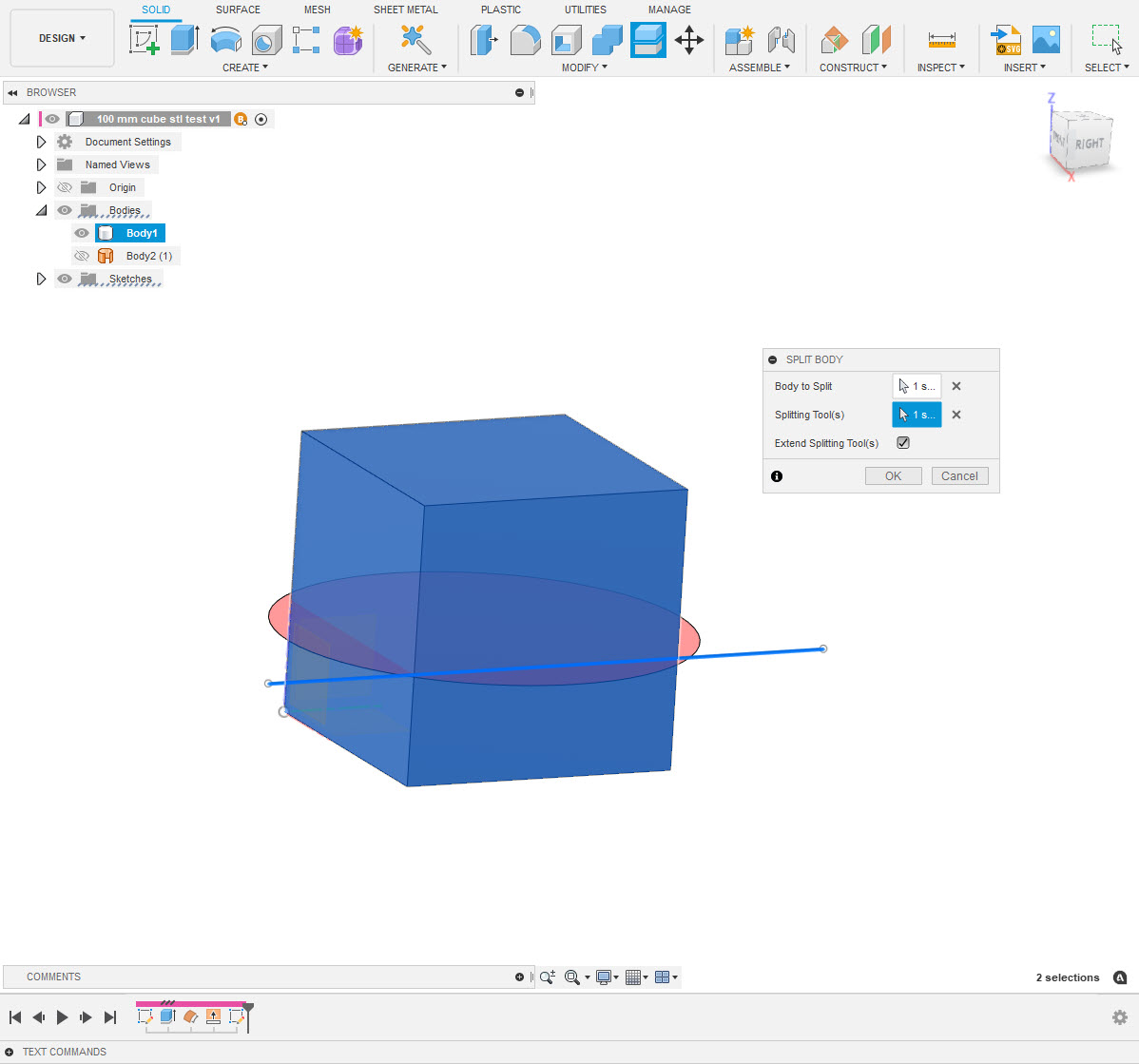Screen dimensions: 1139x1064
Task: Open the Measure tool in Inspect
Action: point(940,39)
